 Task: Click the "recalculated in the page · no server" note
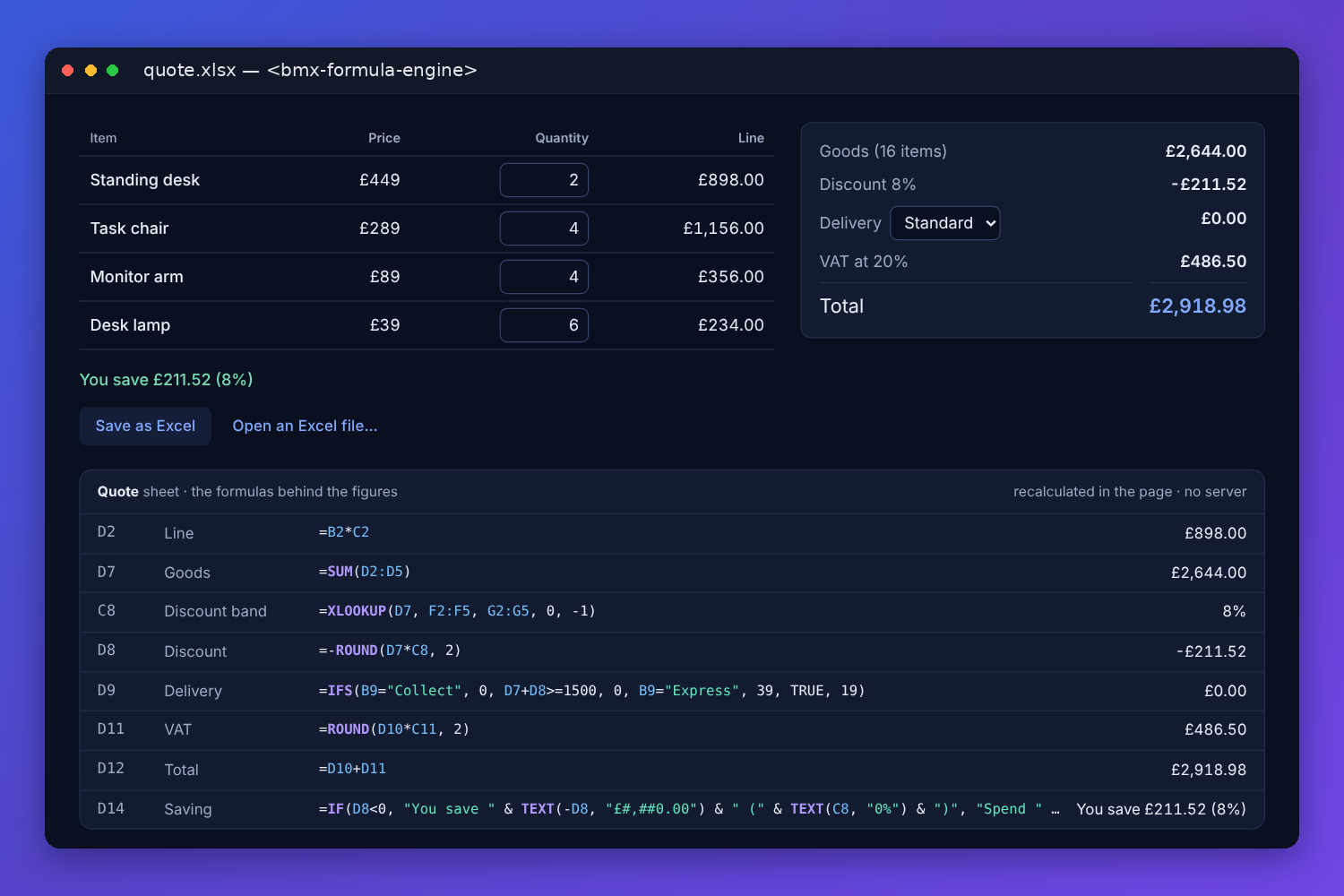[1130, 492]
